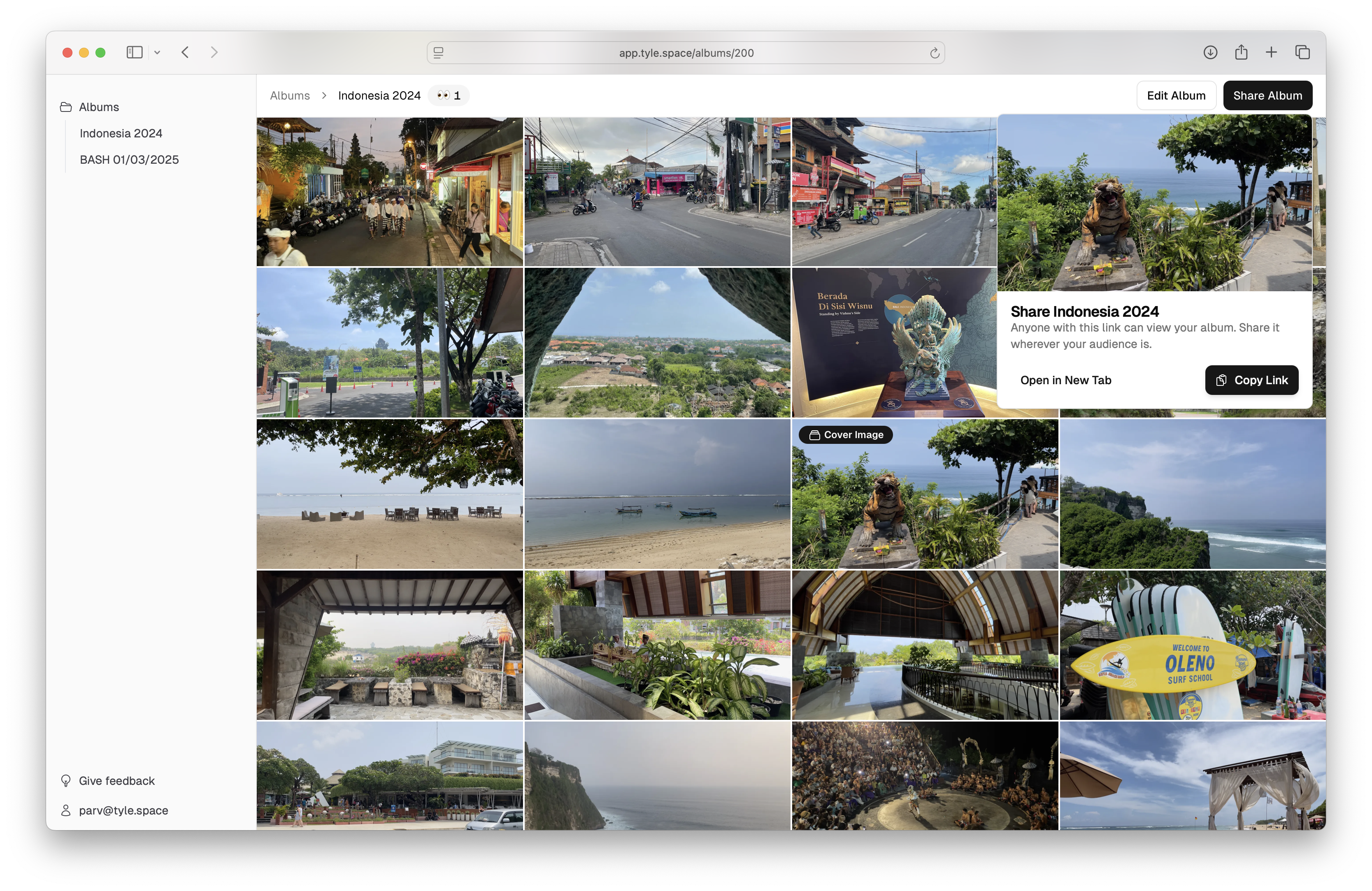Open the beach chairs under tree photo
The image size is (1372, 891).
coord(390,494)
